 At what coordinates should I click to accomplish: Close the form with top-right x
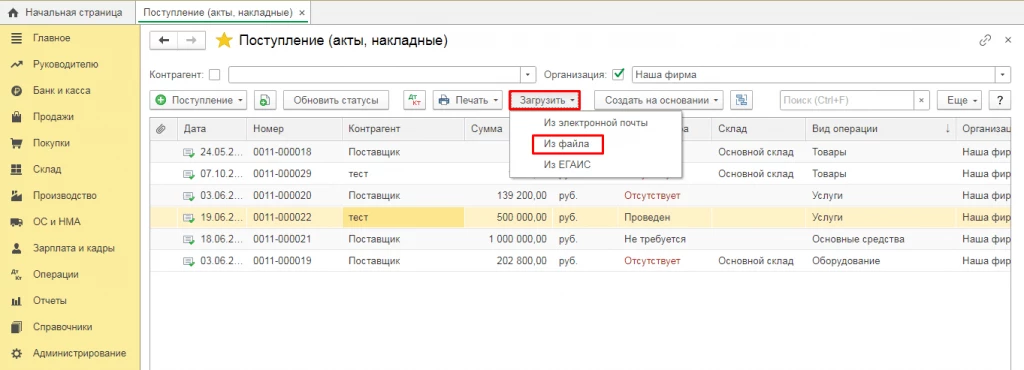1008,40
